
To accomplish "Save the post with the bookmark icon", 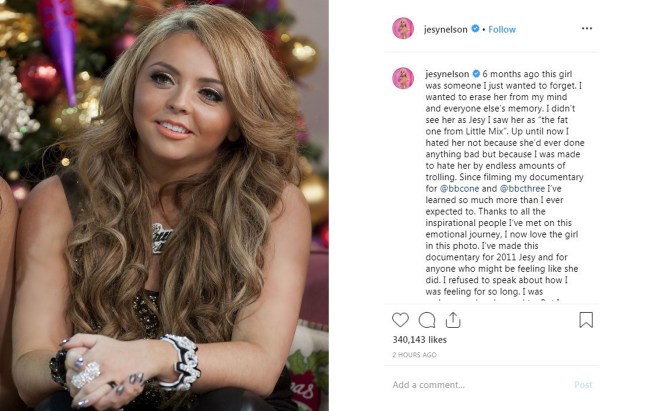I will click(x=586, y=320).
